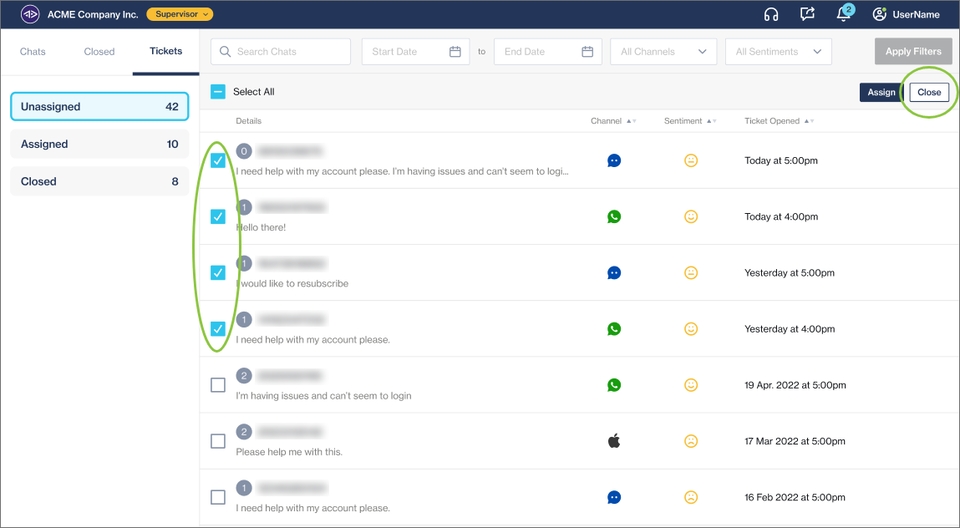Click the headset icon in top bar
Screen dimensions: 960x528
tap(771, 14)
